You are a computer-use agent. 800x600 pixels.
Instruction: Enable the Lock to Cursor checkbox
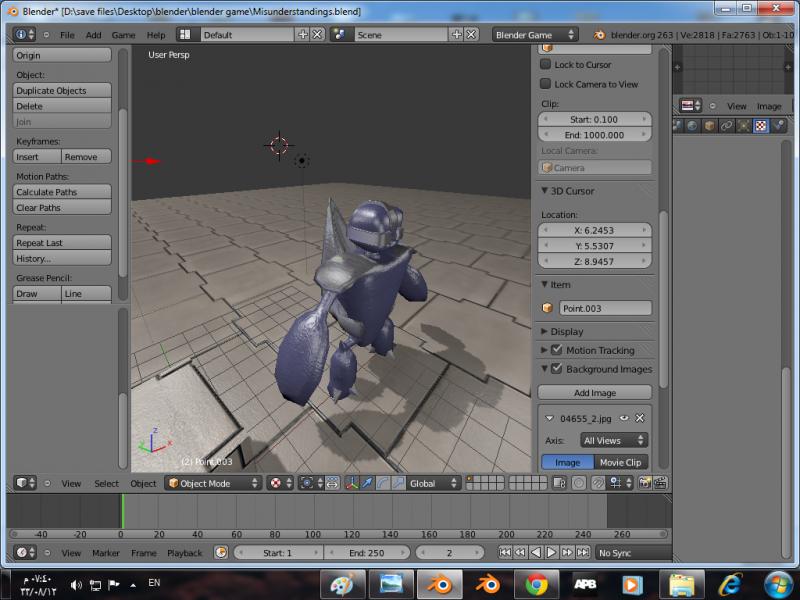[545, 64]
